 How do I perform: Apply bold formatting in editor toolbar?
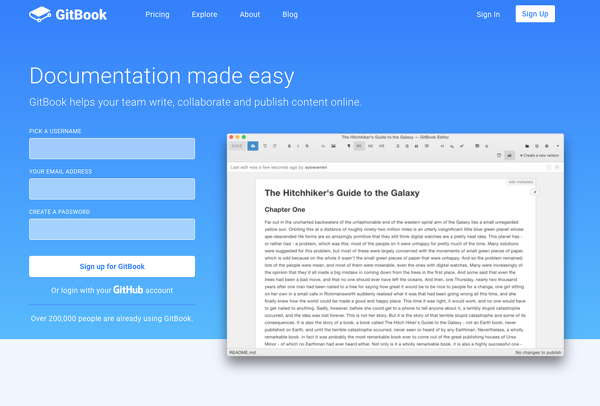[289, 146]
